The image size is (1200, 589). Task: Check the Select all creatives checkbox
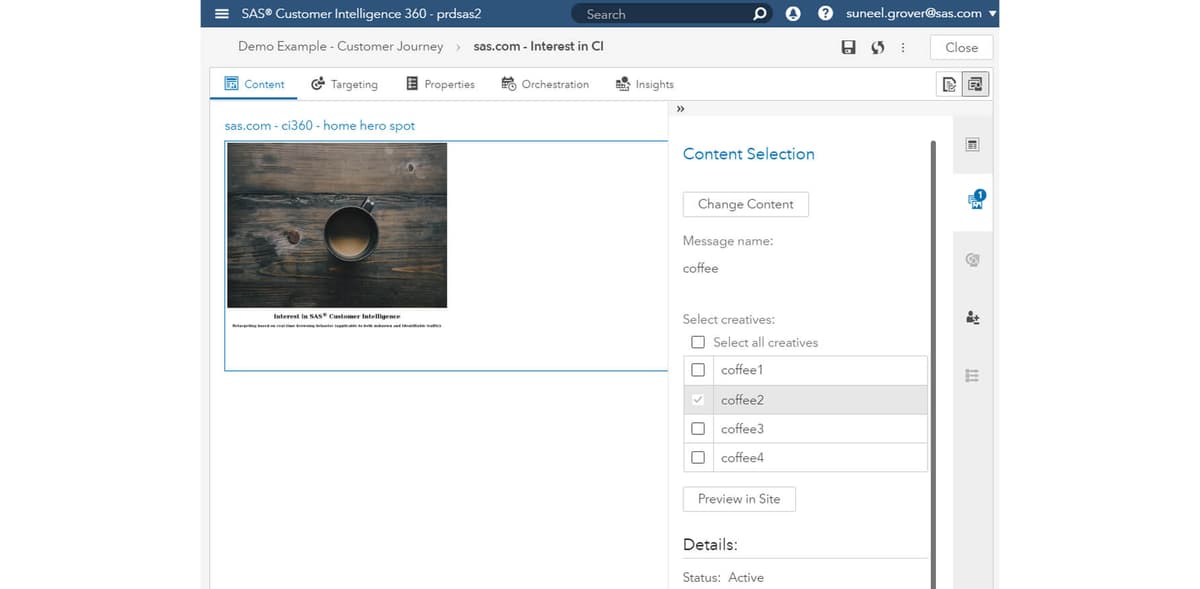tap(698, 342)
